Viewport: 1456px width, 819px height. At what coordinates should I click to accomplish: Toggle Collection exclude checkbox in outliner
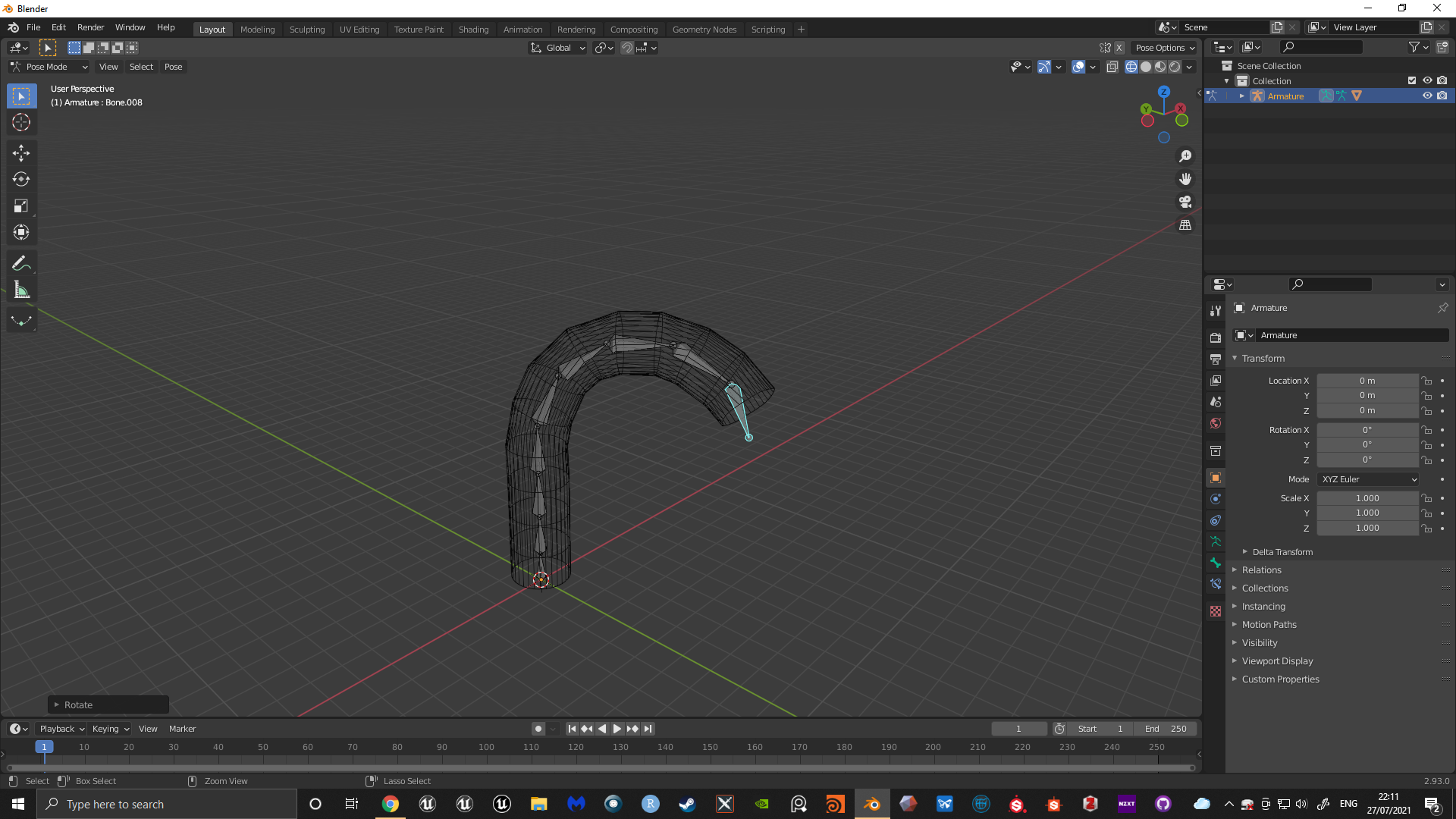click(1412, 80)
